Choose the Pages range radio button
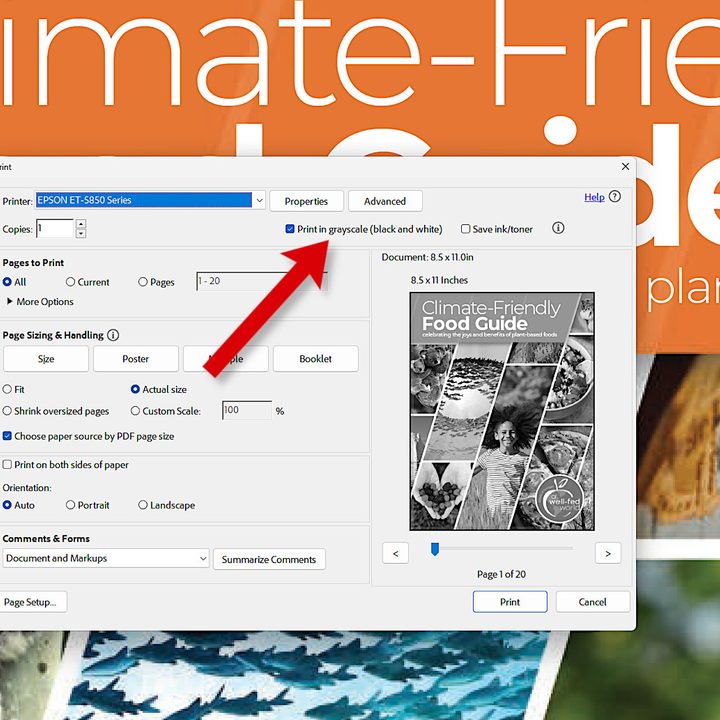 (143, 282)
